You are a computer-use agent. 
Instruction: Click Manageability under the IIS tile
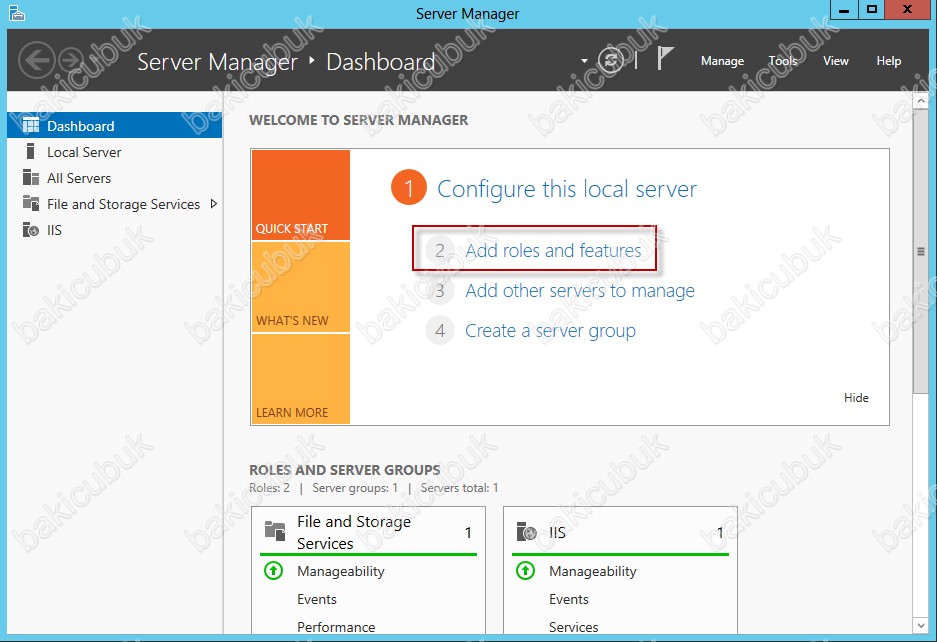[592, 571]
